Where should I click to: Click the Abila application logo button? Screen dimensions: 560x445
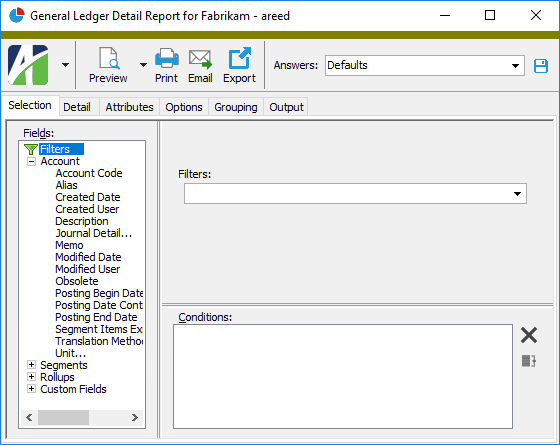tap(28, 65)
